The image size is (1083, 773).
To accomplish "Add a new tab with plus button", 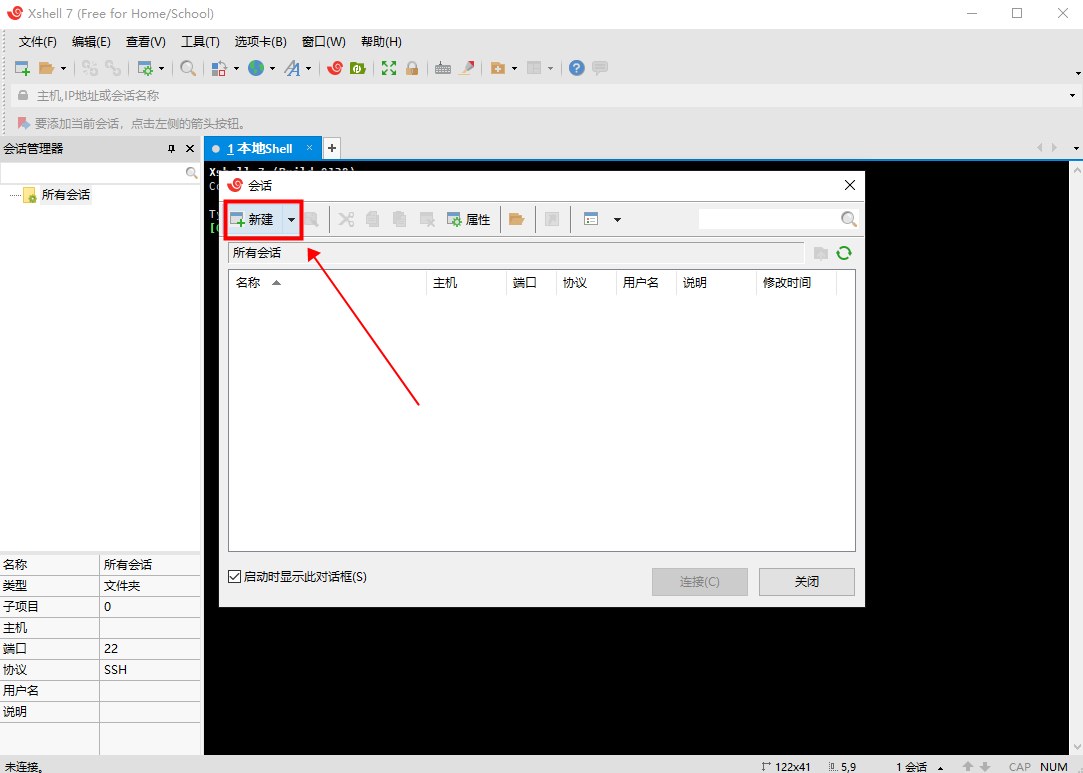I will click(332, 148).
